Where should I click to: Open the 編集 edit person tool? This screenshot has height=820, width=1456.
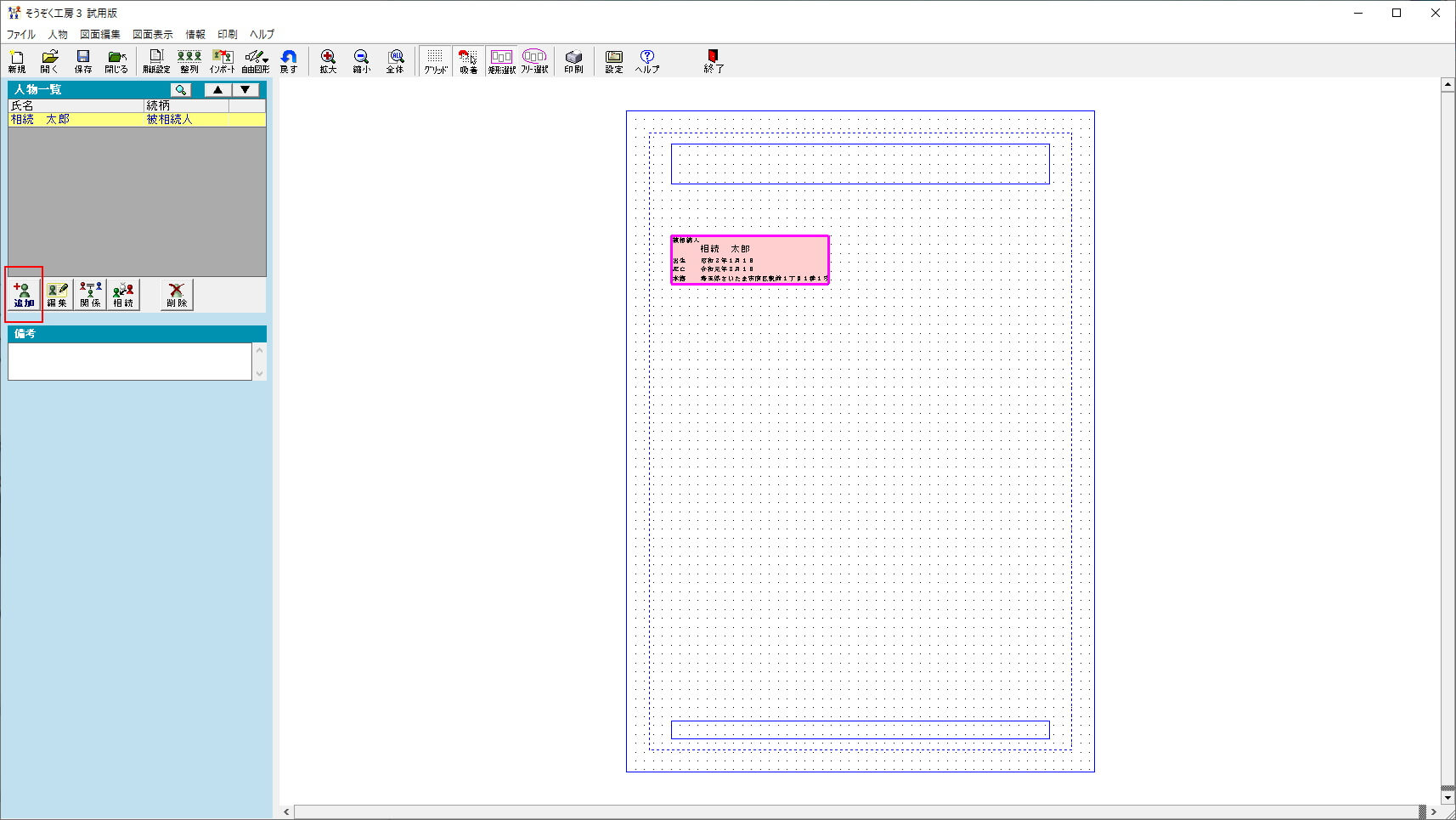click(57, 295)
